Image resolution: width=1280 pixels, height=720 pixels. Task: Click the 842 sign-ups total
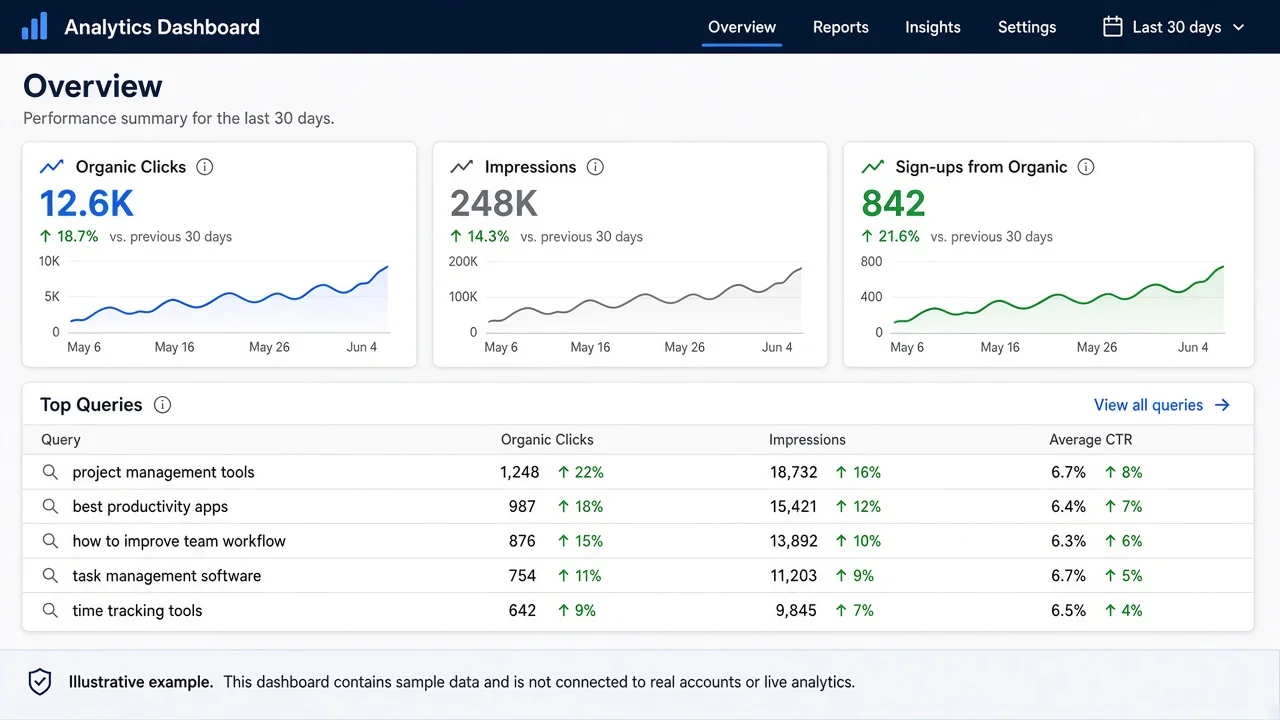point(893,204)
